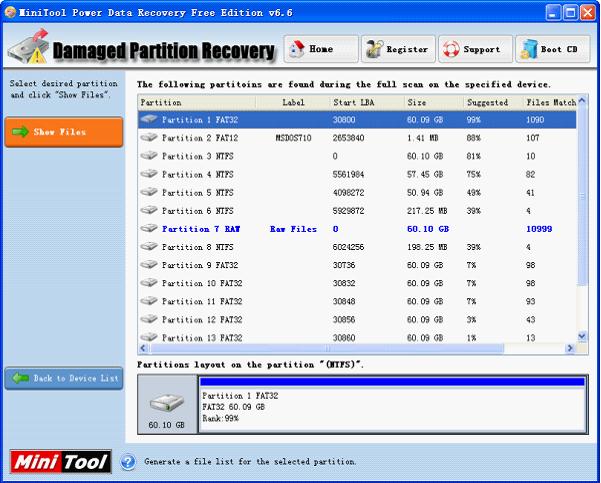Click the Rank:99% text in layout
601x483 pixels.
point(220,418)
